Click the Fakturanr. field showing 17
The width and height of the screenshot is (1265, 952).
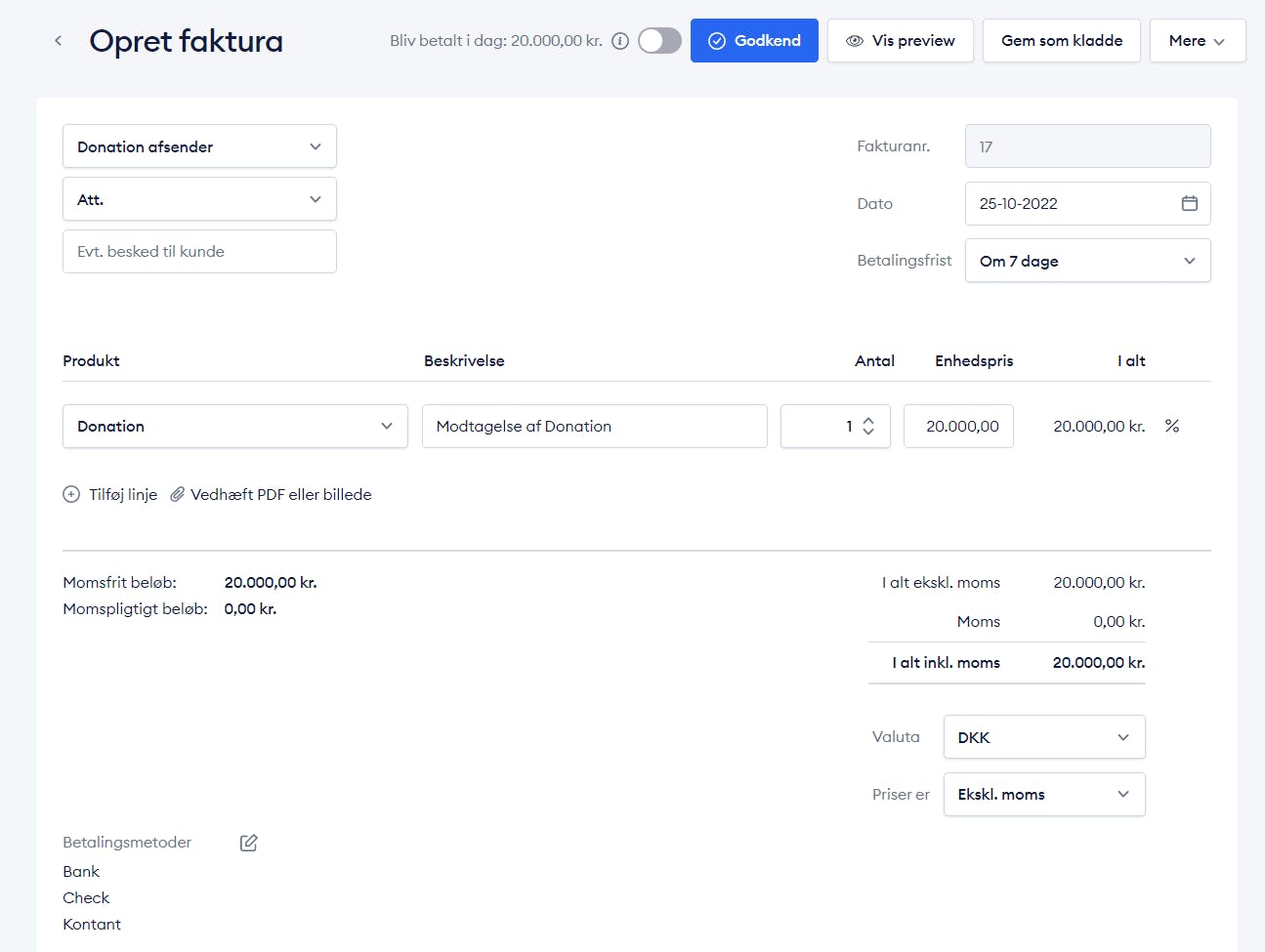(x=1088, y=146)
